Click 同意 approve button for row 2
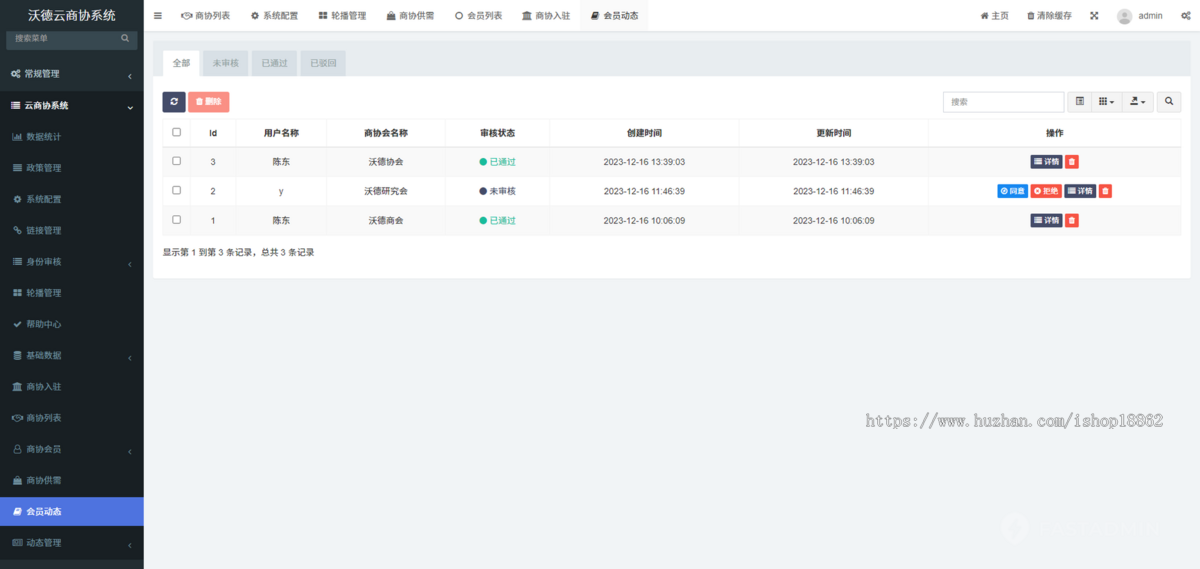This screenshot has height=569, width=1200. coord(1012,191)
